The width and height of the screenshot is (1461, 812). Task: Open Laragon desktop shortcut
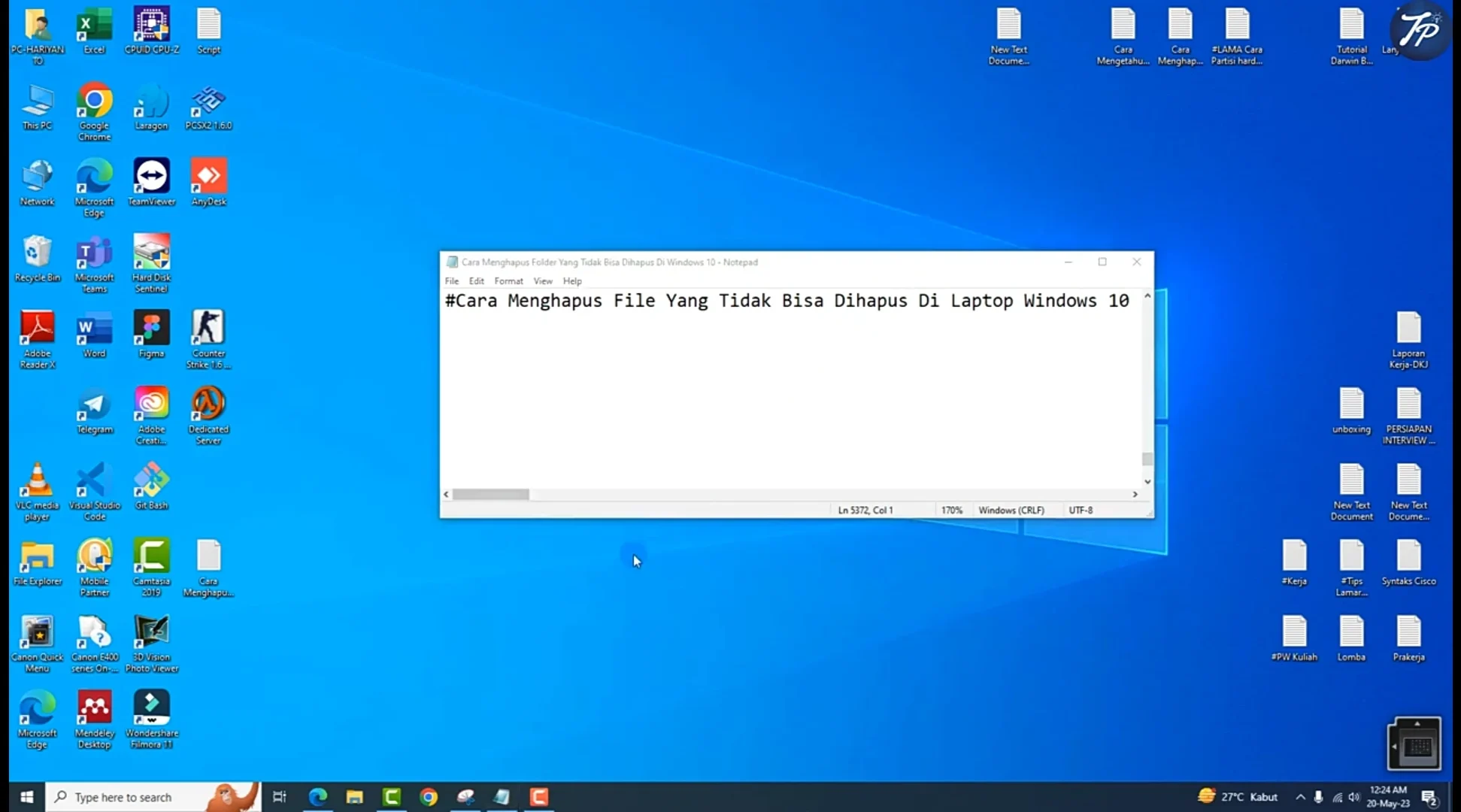(x=151, y=107)
